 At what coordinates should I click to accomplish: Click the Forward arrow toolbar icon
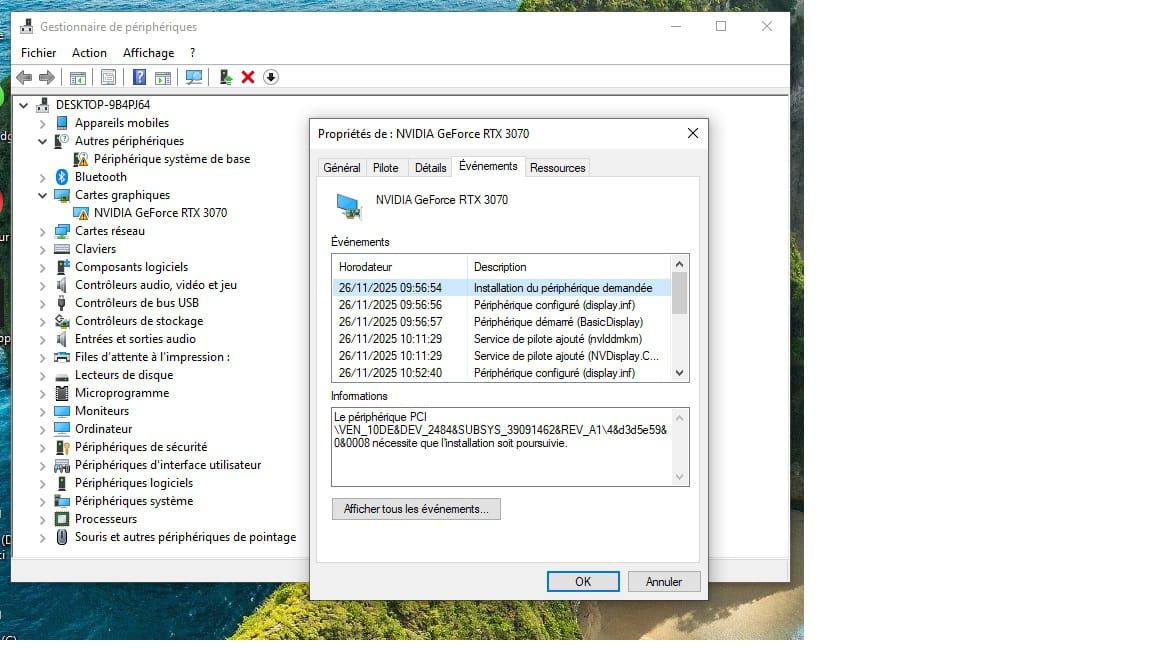tap(46, 77)
